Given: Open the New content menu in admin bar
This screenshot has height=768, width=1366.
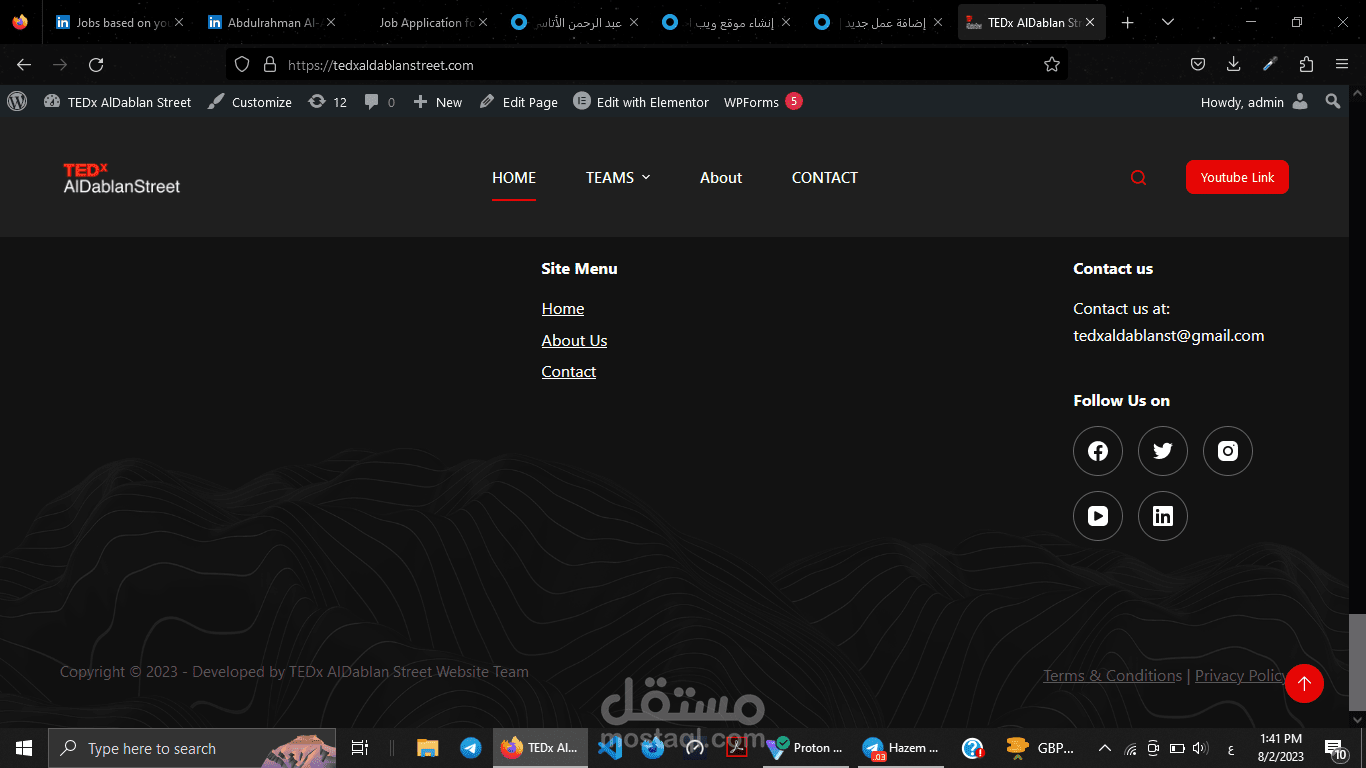Looking at the screenshot, I should [438, 102].
